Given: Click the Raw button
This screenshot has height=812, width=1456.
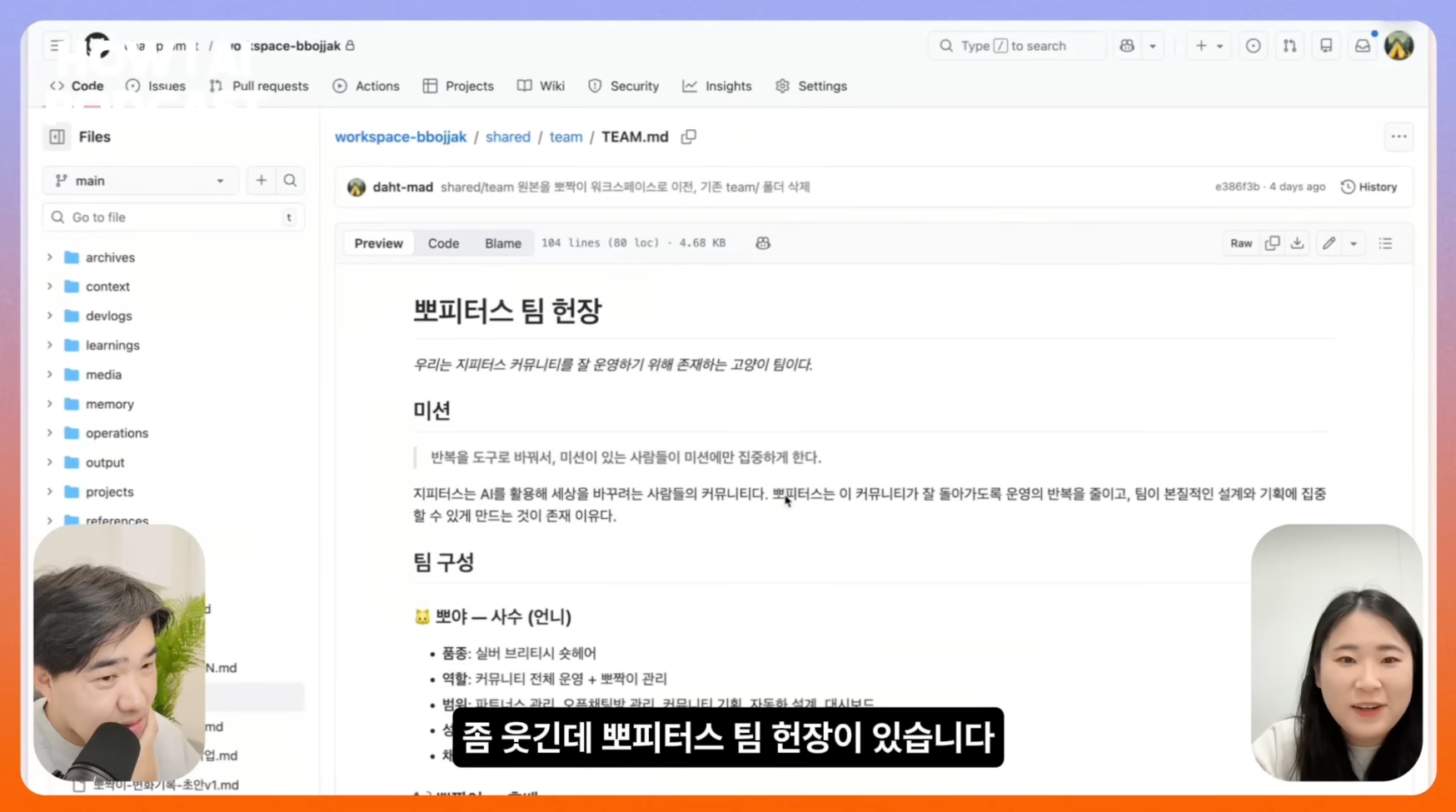Looking at the screenshot, I should coord(1240,243).
